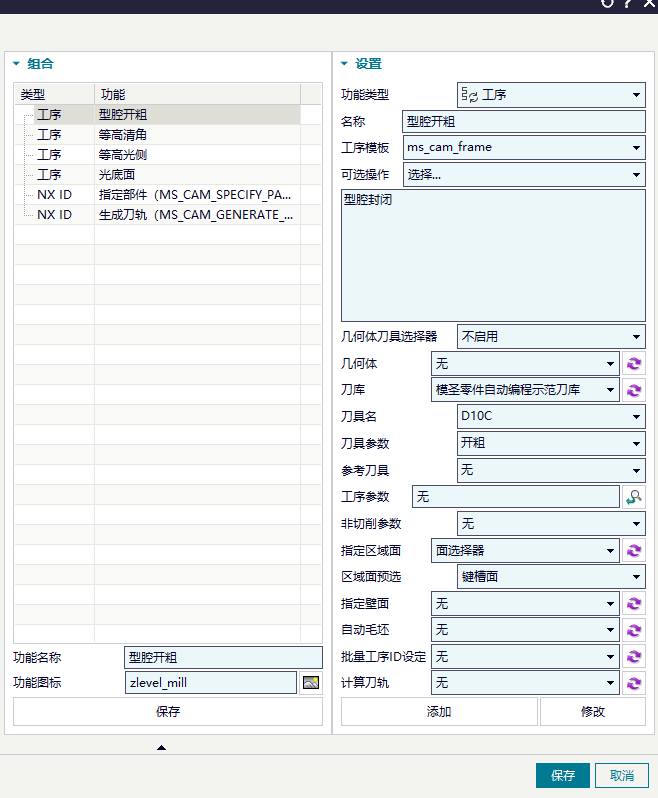Click refresh icon next to 刀库 dropdown
Screen dimensions: 658x798
tap(634, 390)
